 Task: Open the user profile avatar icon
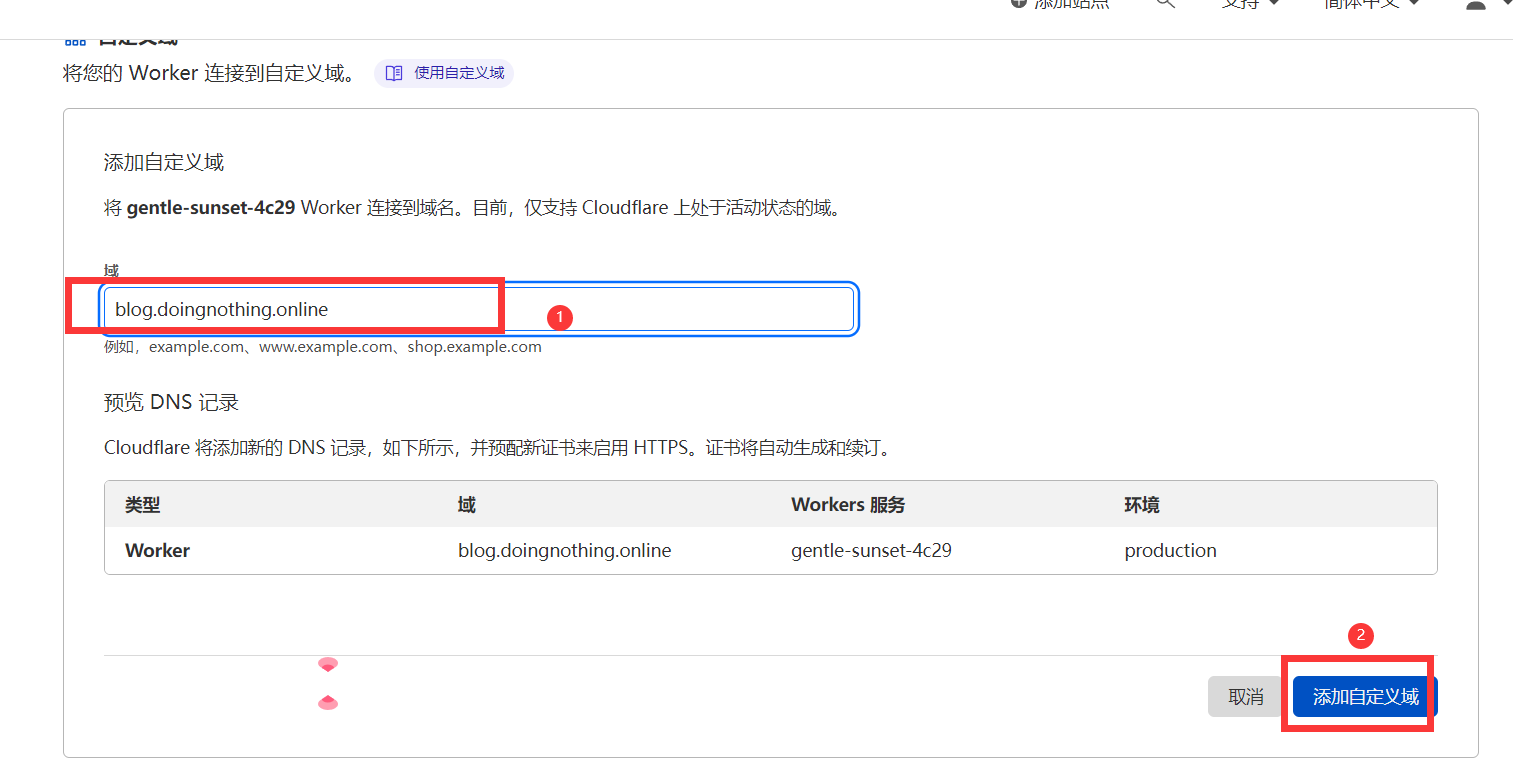[1475, 5]
